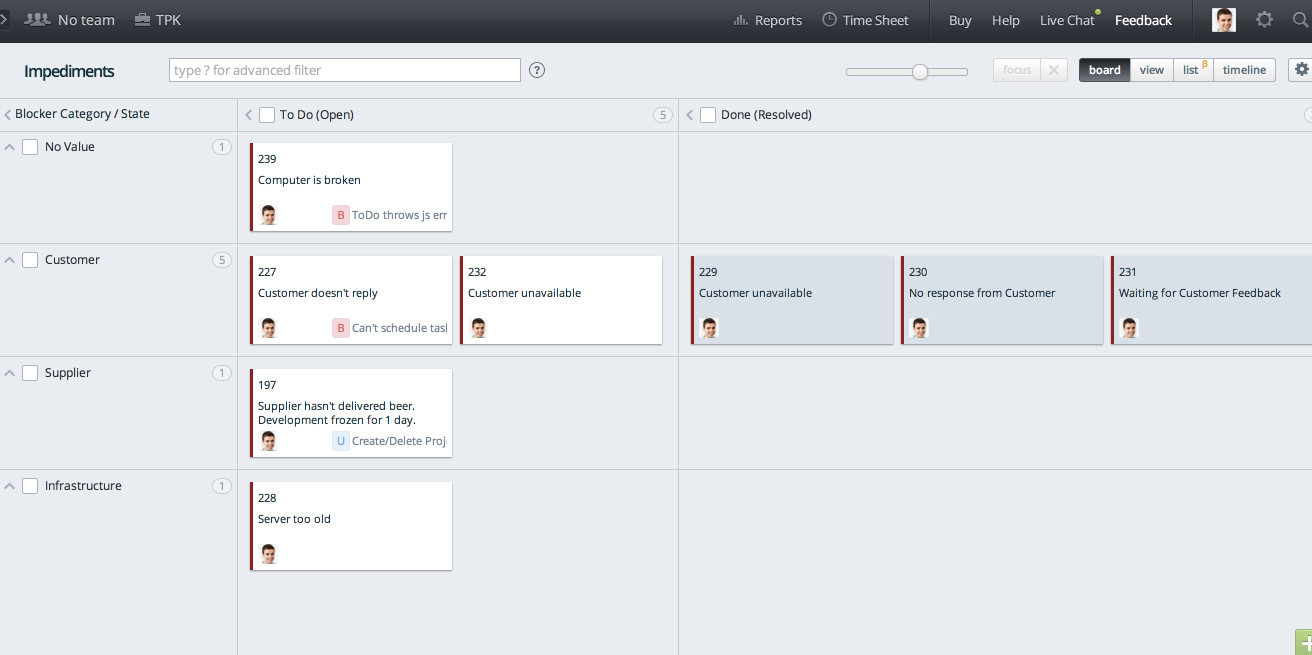Switch to the timeline view tab
Viewport: 1312px width, 655px height.
[1243, 69]
